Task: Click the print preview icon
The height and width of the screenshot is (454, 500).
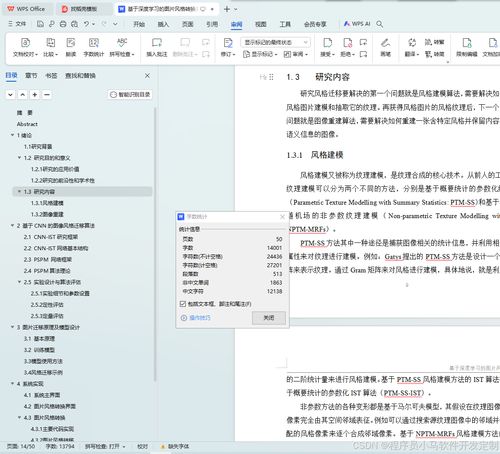Action: click(74, 24)
